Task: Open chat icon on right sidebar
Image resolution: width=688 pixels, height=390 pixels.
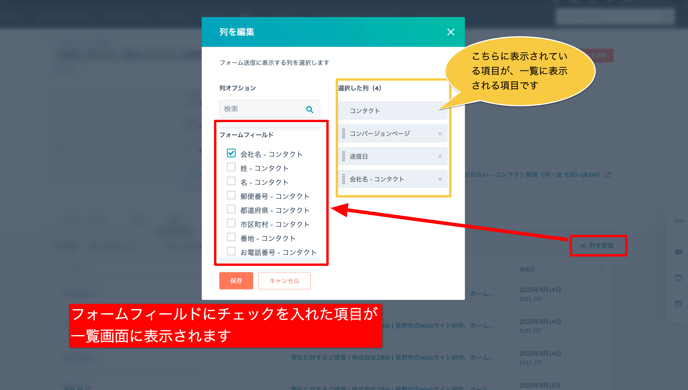Action: point(678,252)
